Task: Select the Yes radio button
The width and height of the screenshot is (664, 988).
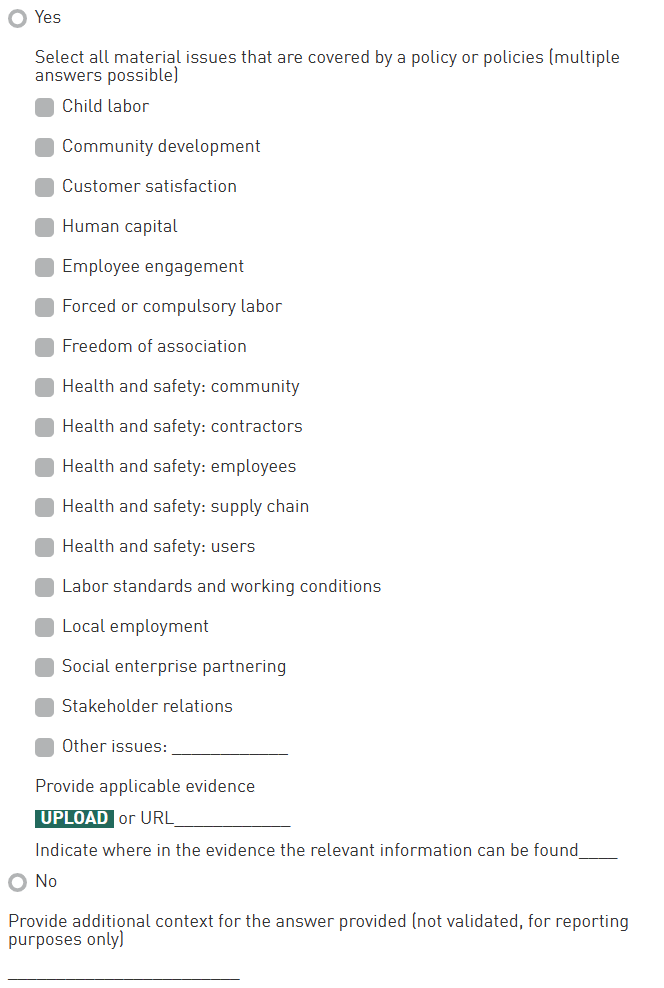Action: point(17,18)
